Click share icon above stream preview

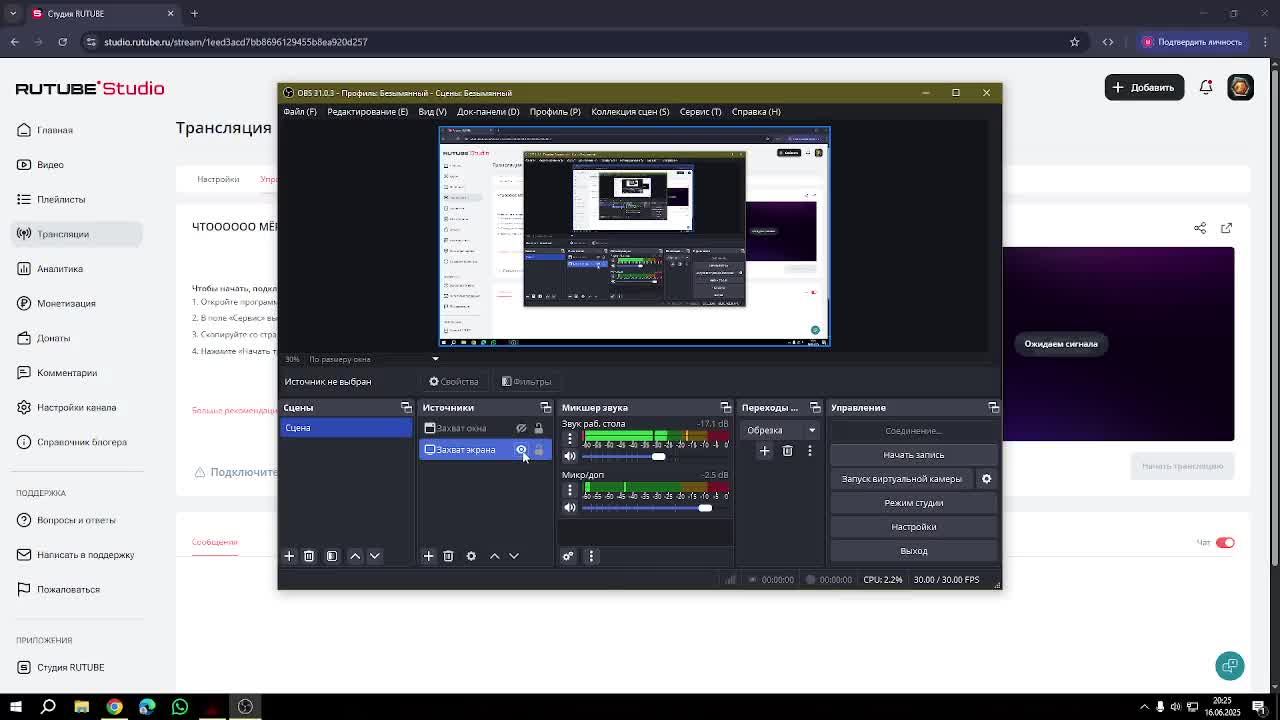pos(1200,228)
